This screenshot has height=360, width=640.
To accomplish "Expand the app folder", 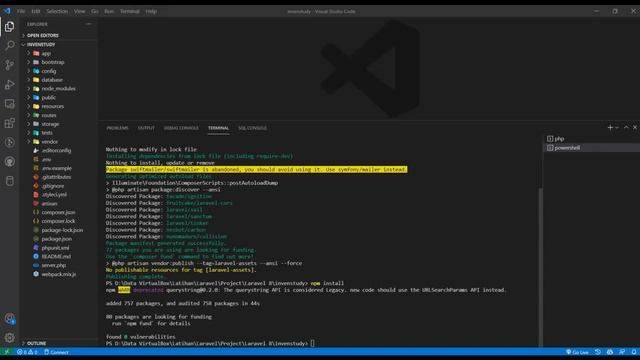I will 59,53.
